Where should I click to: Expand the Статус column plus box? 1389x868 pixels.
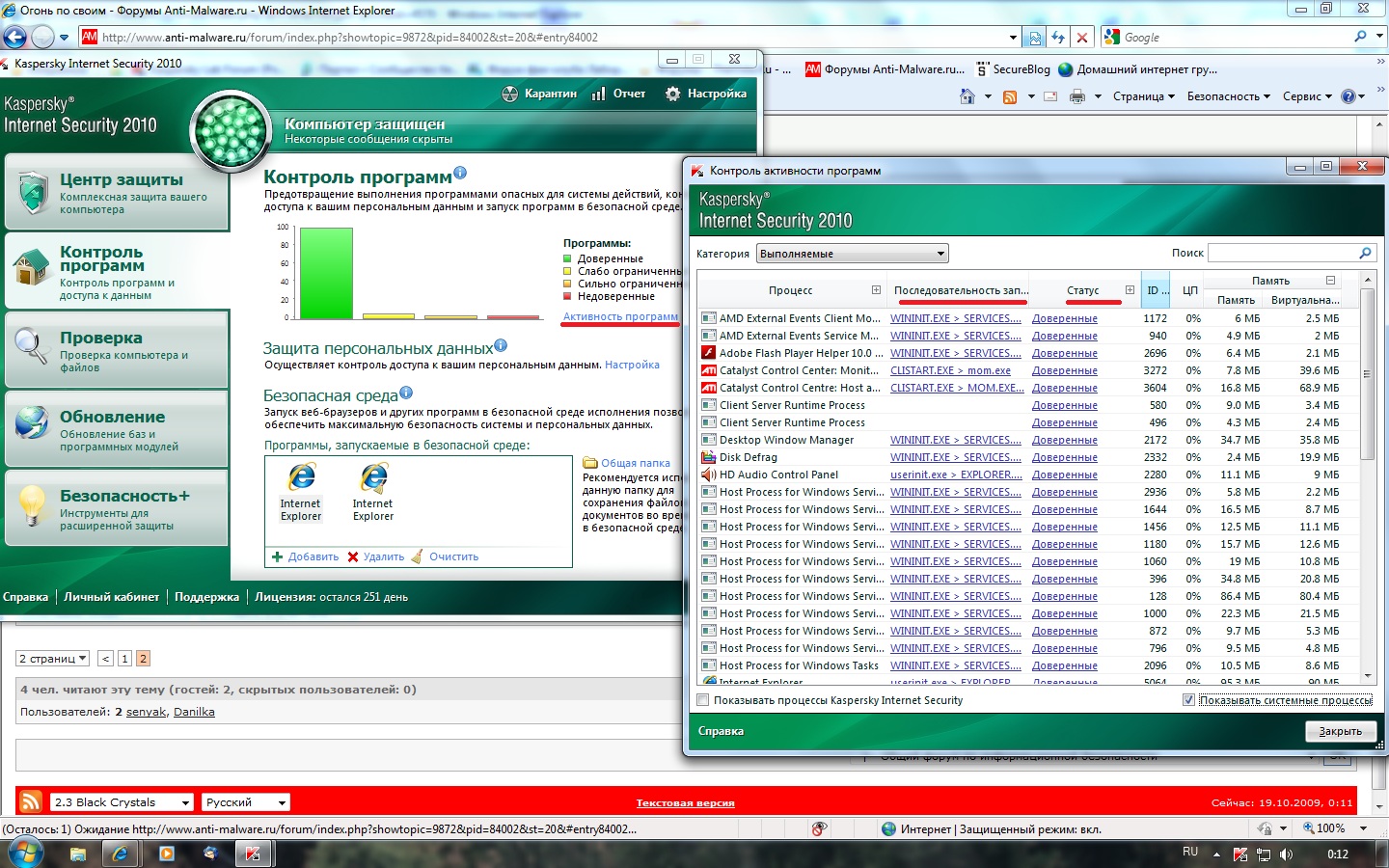pos(1130,289)
